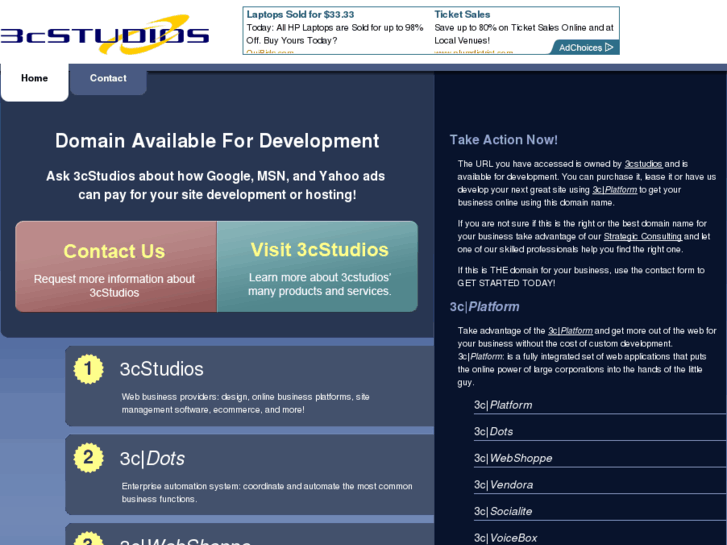Follow the 3cstudios link in Take Action paragraph
The height and width of the screenshot is (545, 727).
(x=643, y=164)
